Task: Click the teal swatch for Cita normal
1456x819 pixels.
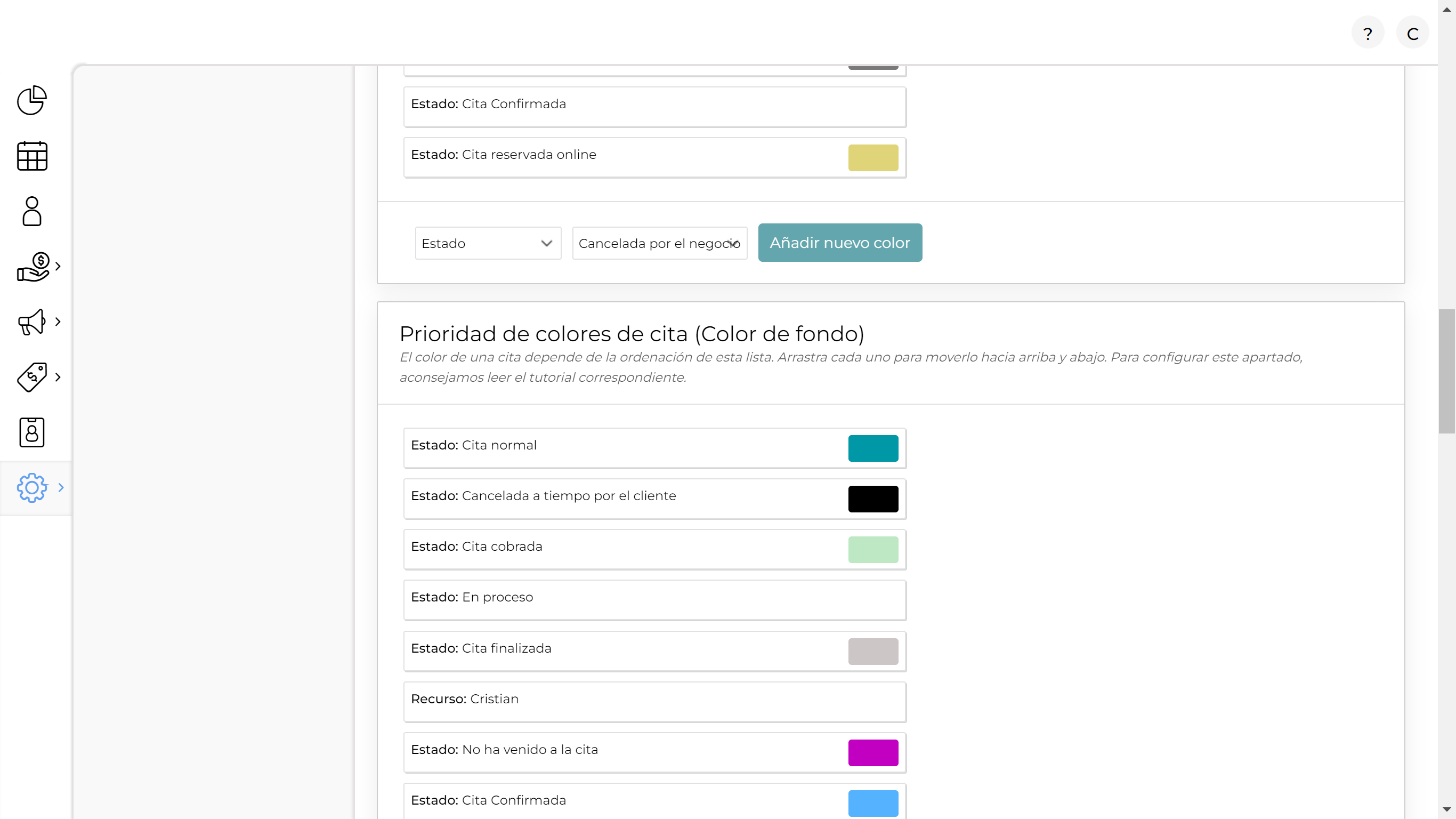Action: click(873, 448)
